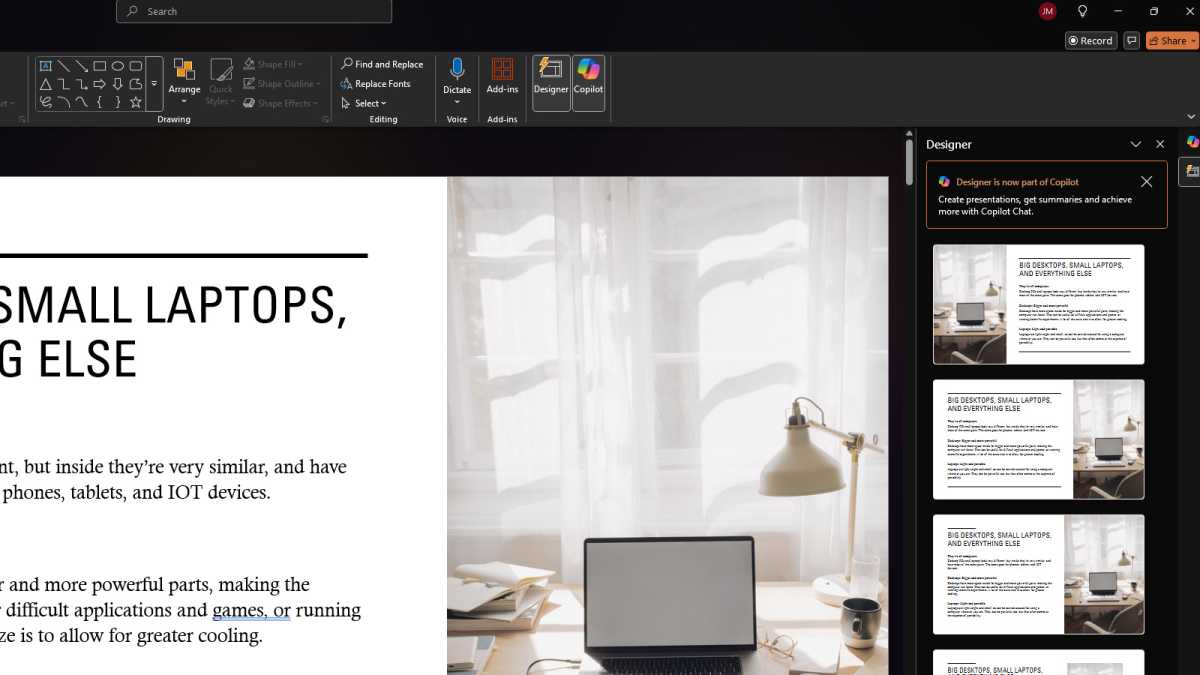Dismiss the Copilot notification banner

(x=1146, y=181)
